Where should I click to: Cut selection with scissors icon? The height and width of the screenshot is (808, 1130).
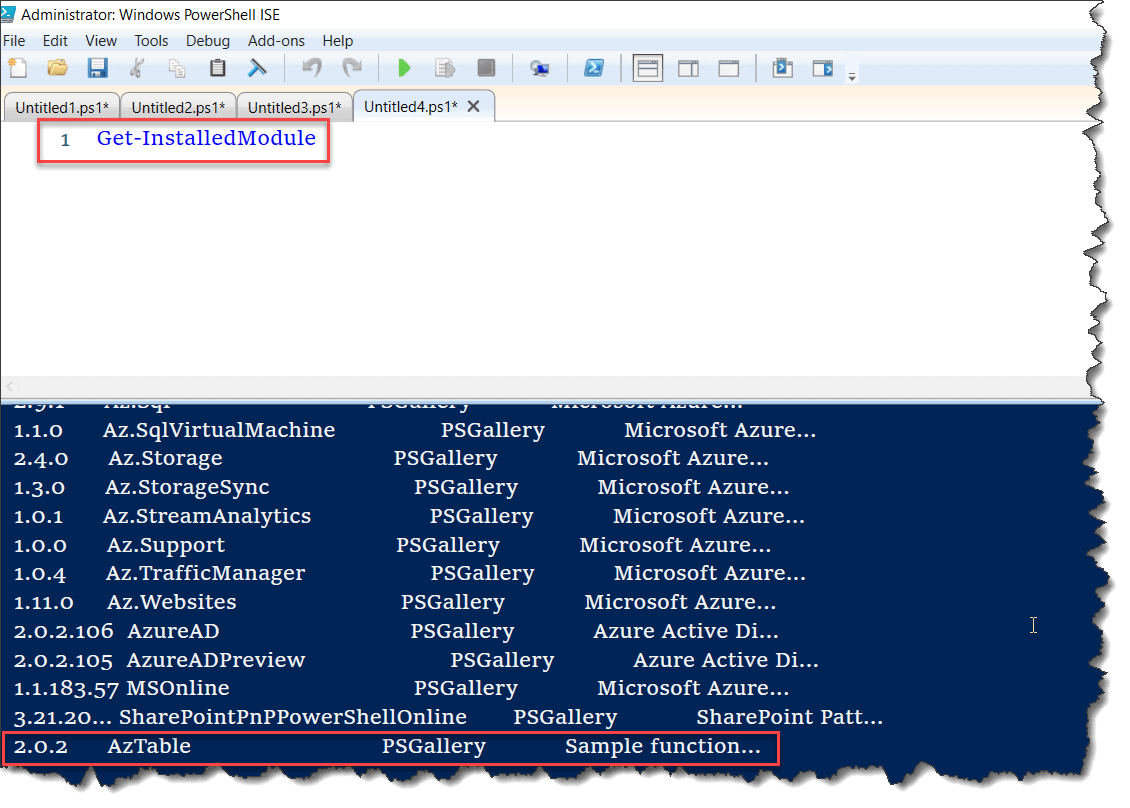tap(137, 68)
